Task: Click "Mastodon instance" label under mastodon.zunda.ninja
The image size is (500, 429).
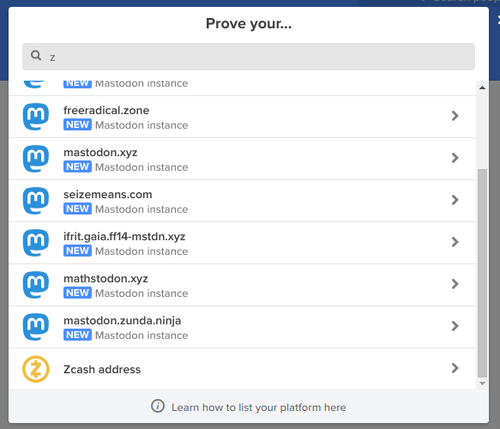Action: tap(142, 335)
